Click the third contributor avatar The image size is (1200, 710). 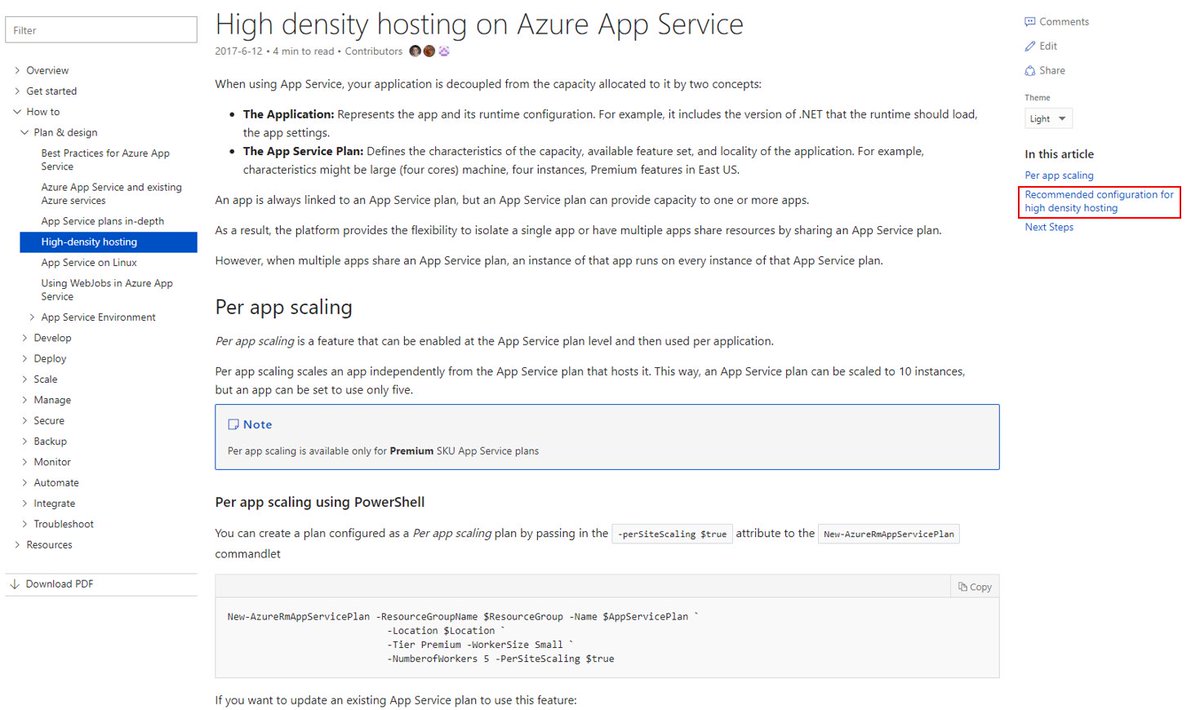[x=443, y=51]
